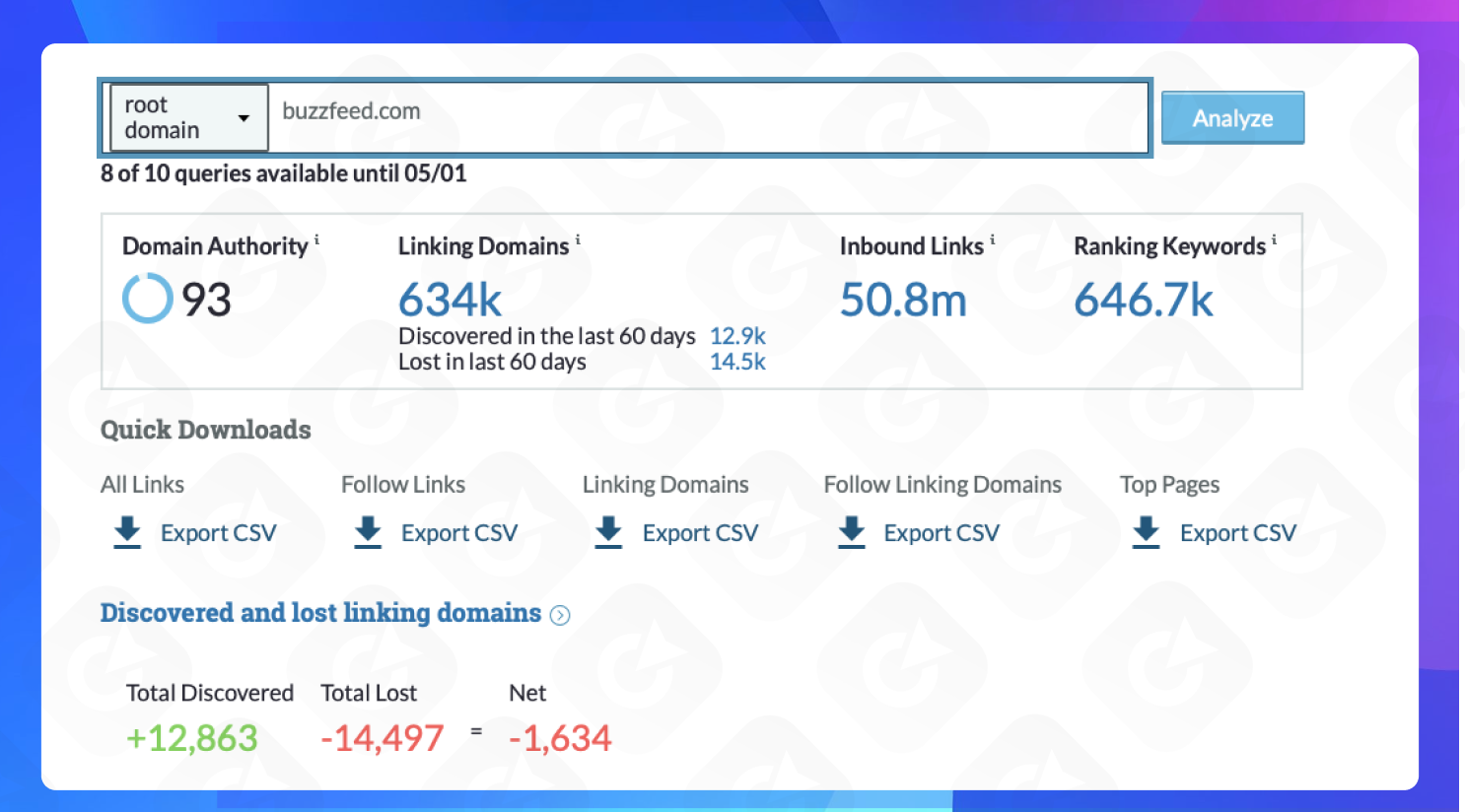
Task: Click the 50.8m inbound links value
Action: (903, 300)
